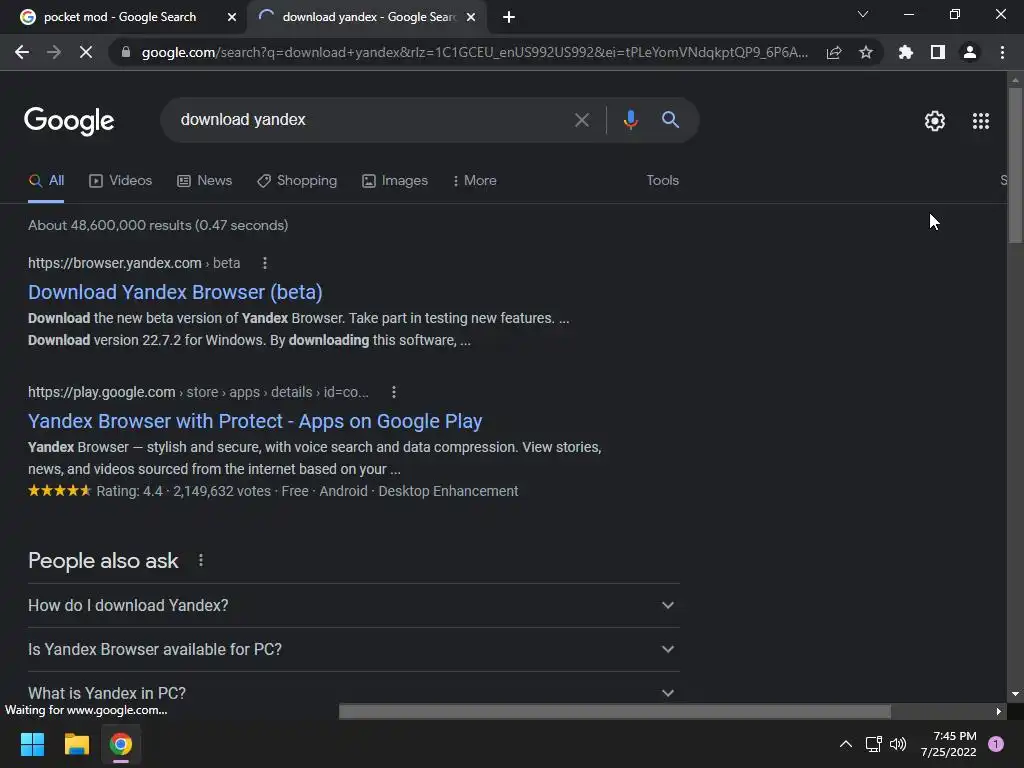Open File Explorer from the taskbar

click(x=76, y=744)
